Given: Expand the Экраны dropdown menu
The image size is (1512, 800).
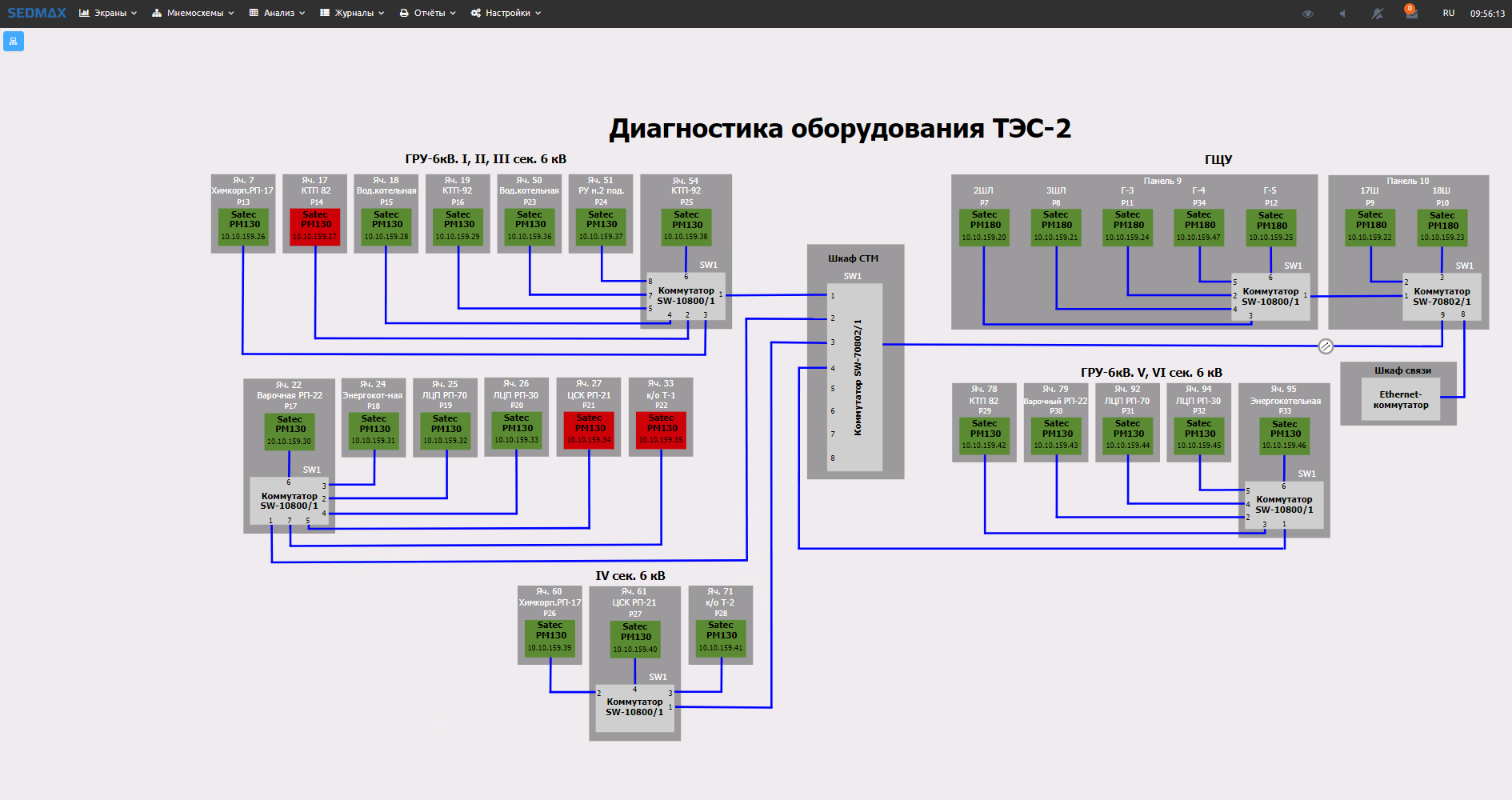Looking at the screenshot, I should tap(108, 13).
